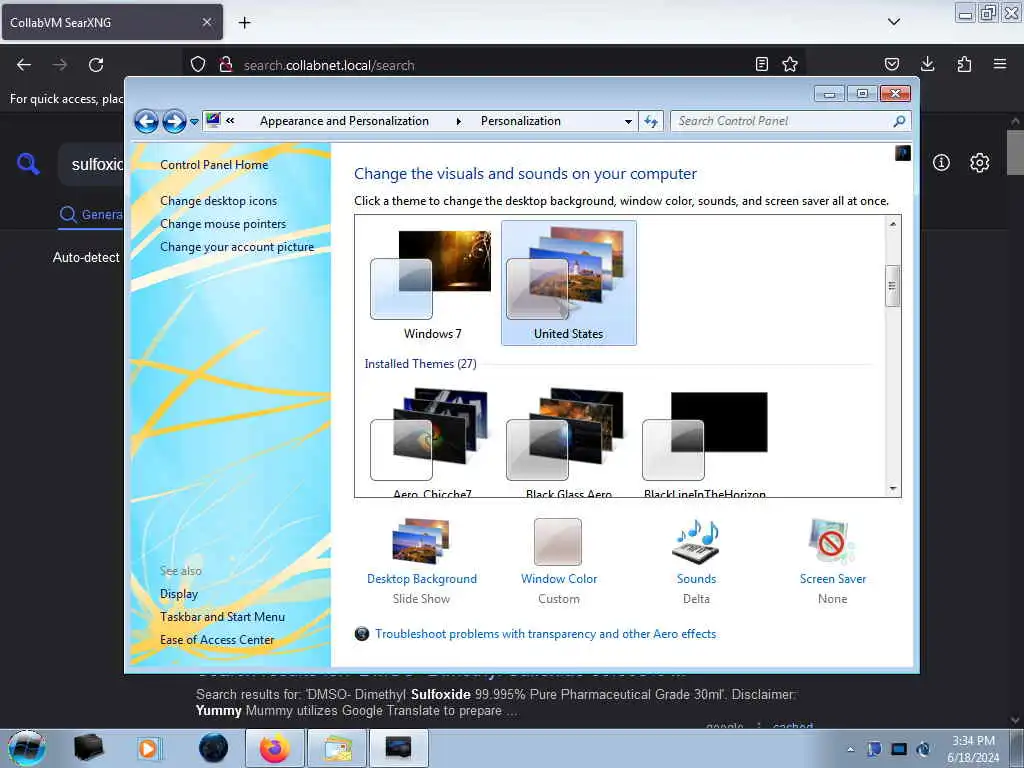Refresh the Control Panel address bar
The image size is (1024, 768).
tap(651, 121)
